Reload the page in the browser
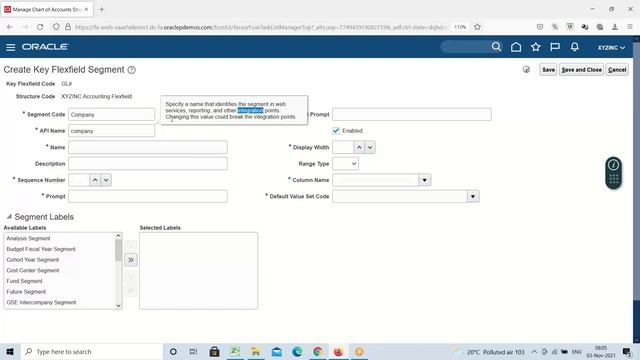 [40, 27]
